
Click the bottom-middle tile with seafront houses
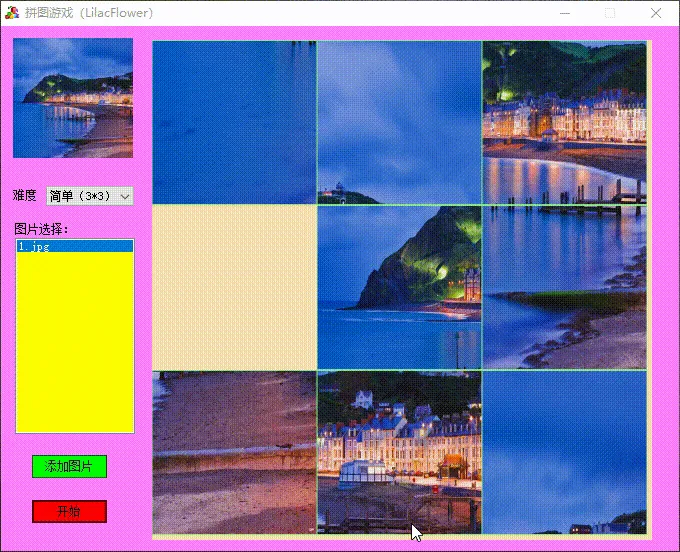click(x=399, y=452)
